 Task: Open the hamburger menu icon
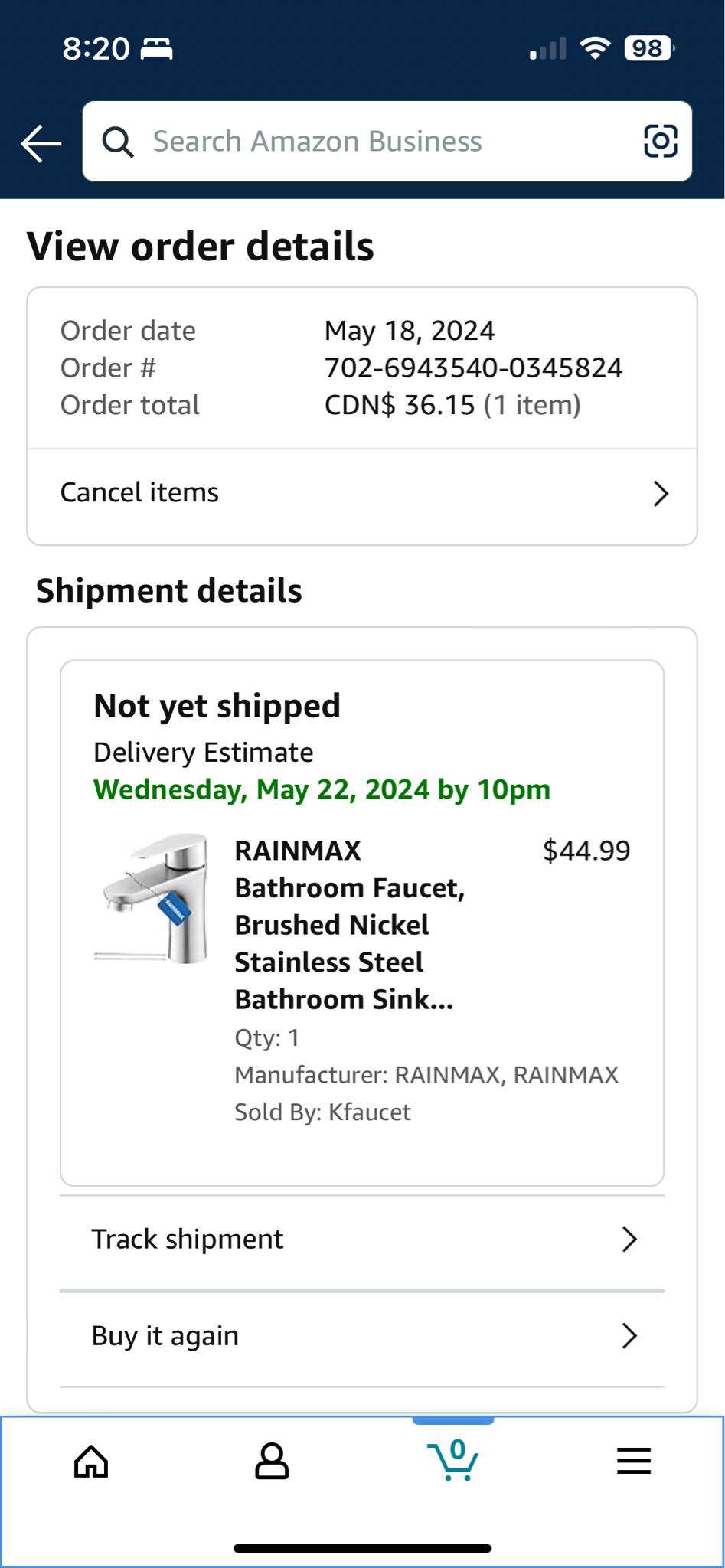coord(634,1461)
